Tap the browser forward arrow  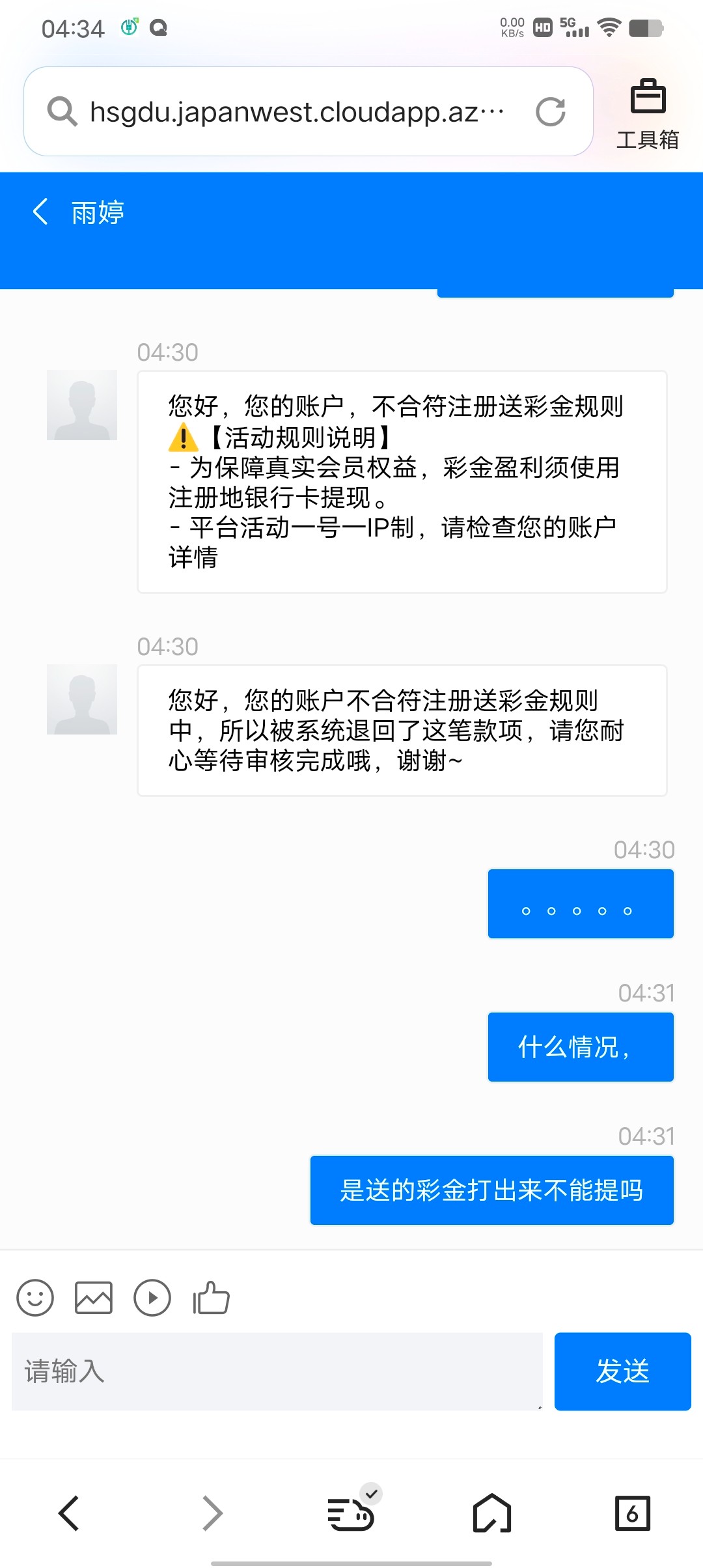pos(212,1513)
